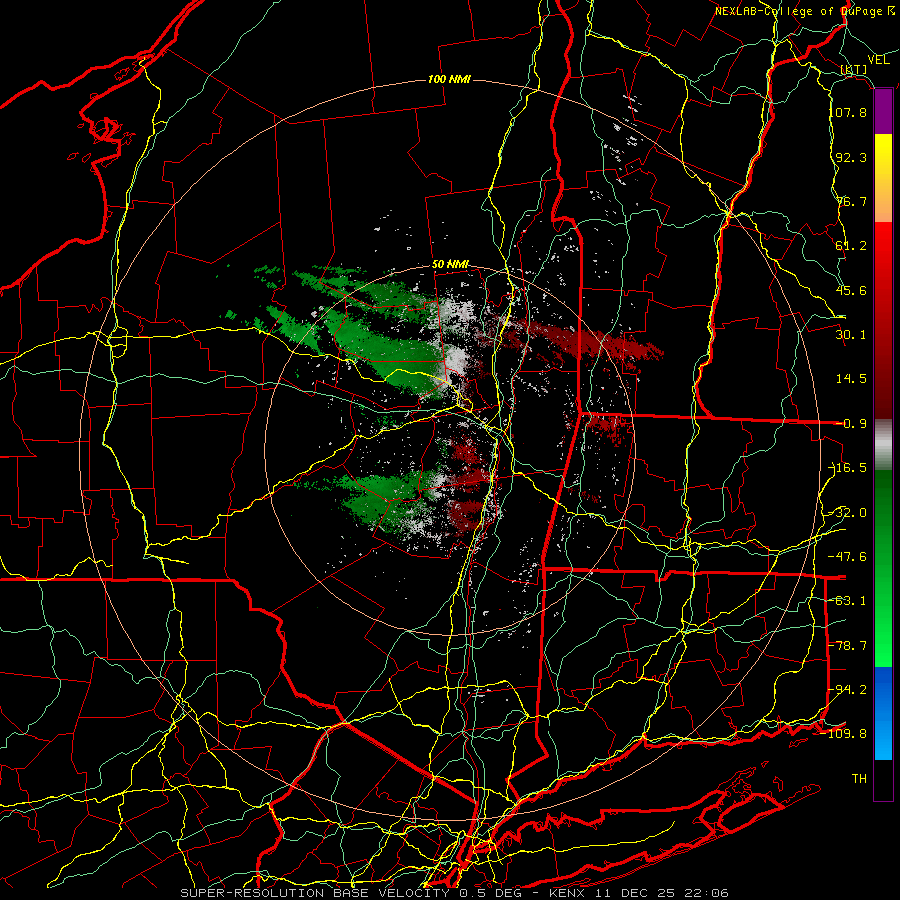Click the 30.1 velocity scale value
The image size is (900, 900).
click(851, 335)
